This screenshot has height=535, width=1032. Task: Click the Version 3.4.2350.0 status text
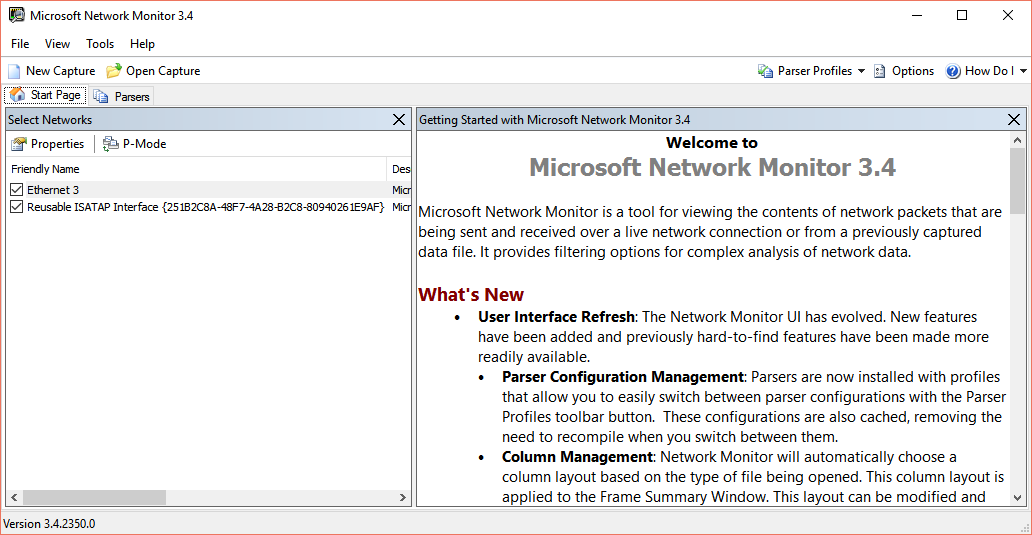49,524
